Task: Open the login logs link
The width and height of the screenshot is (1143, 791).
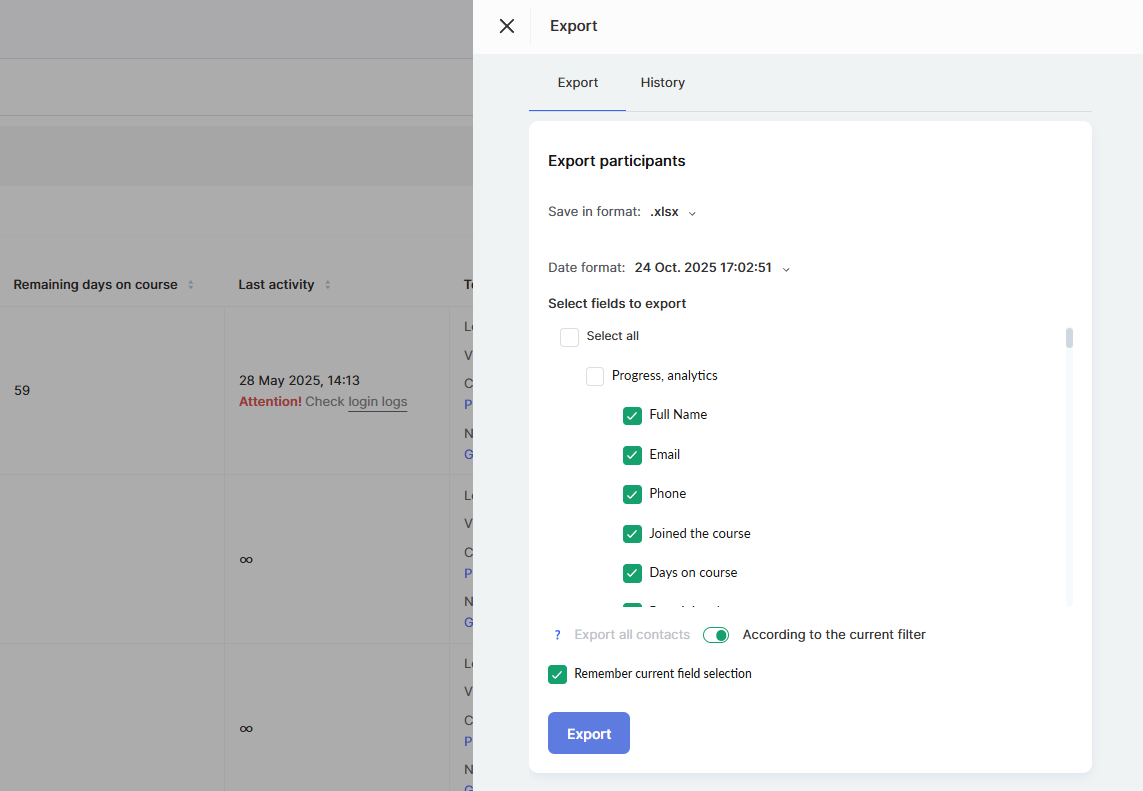Action: [x=377, y=402]
